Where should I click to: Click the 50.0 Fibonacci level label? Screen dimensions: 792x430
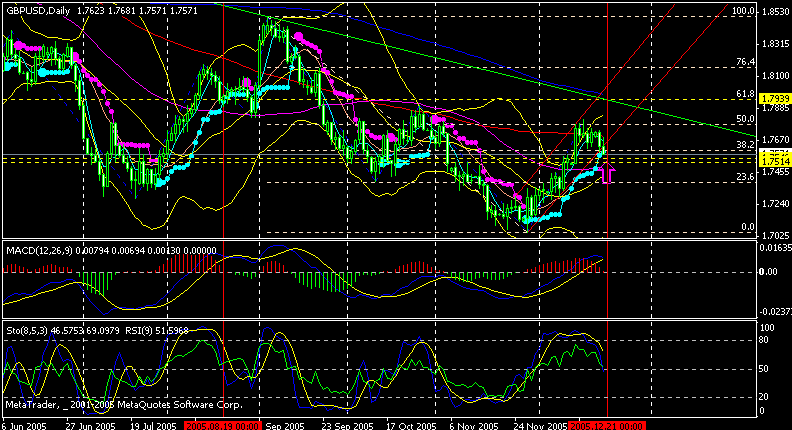point(745,119)
